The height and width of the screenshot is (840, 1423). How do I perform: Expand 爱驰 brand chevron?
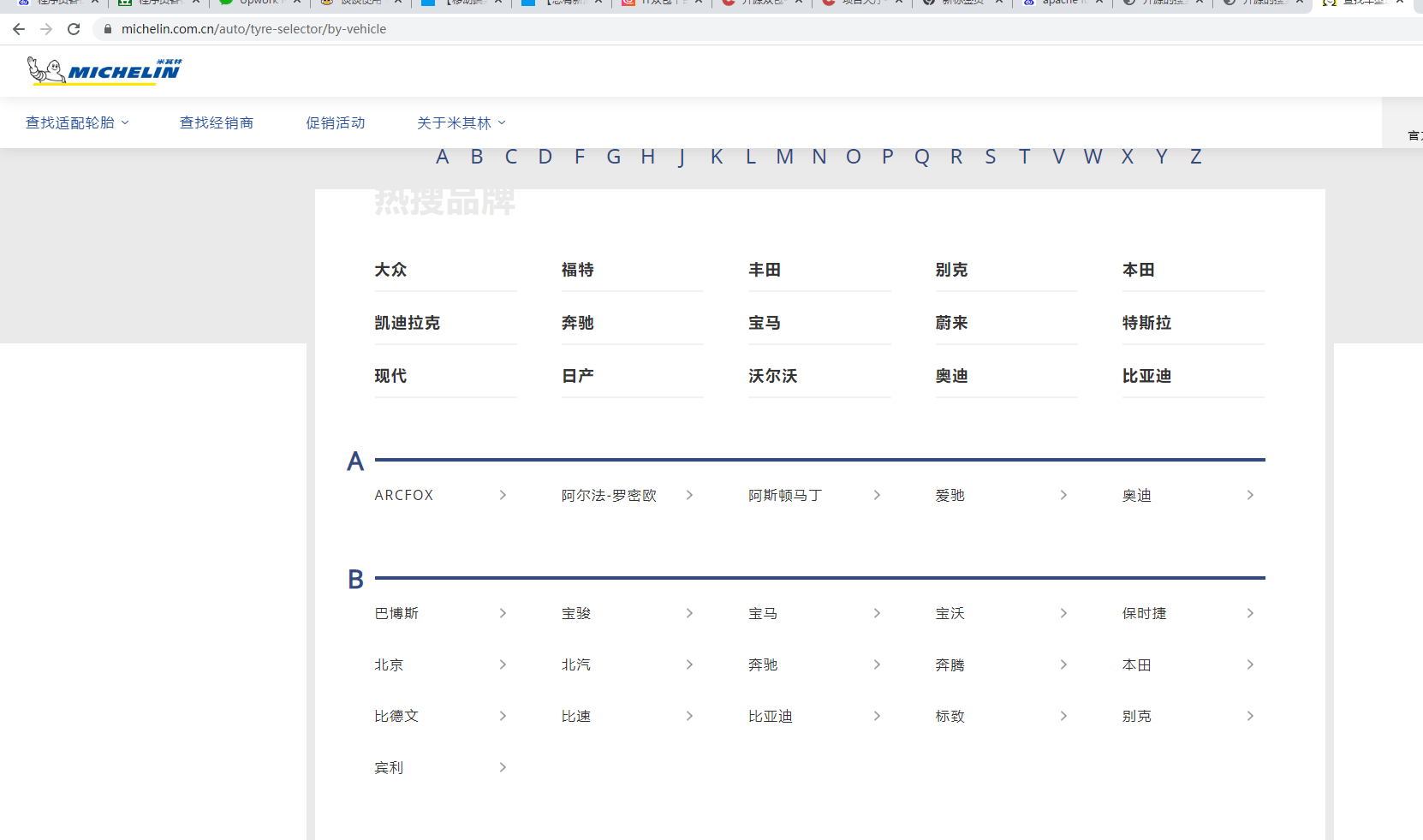[1063, 495]
